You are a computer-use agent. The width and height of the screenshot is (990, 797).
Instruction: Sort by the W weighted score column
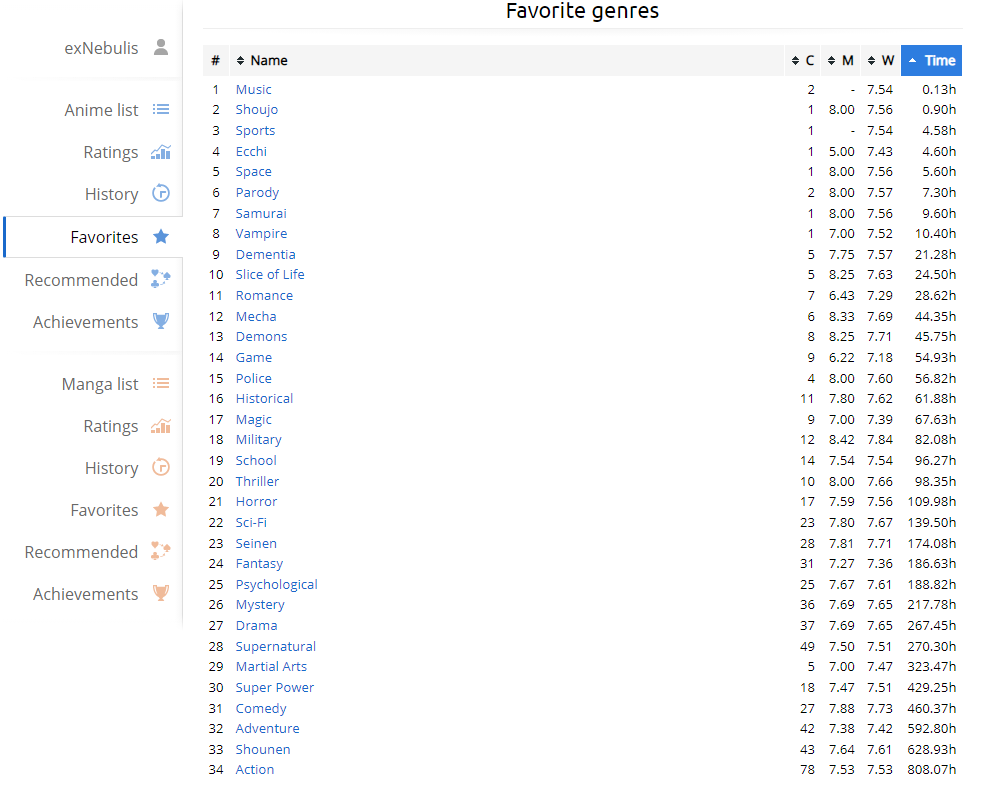881,61
